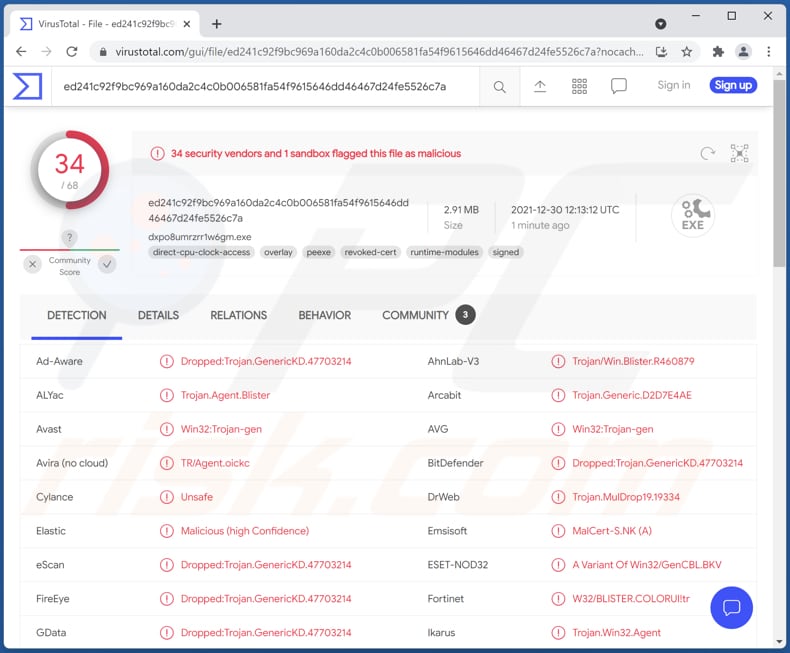Click the upload file icon
790x653 pixels.
click(x=540, y=87)
